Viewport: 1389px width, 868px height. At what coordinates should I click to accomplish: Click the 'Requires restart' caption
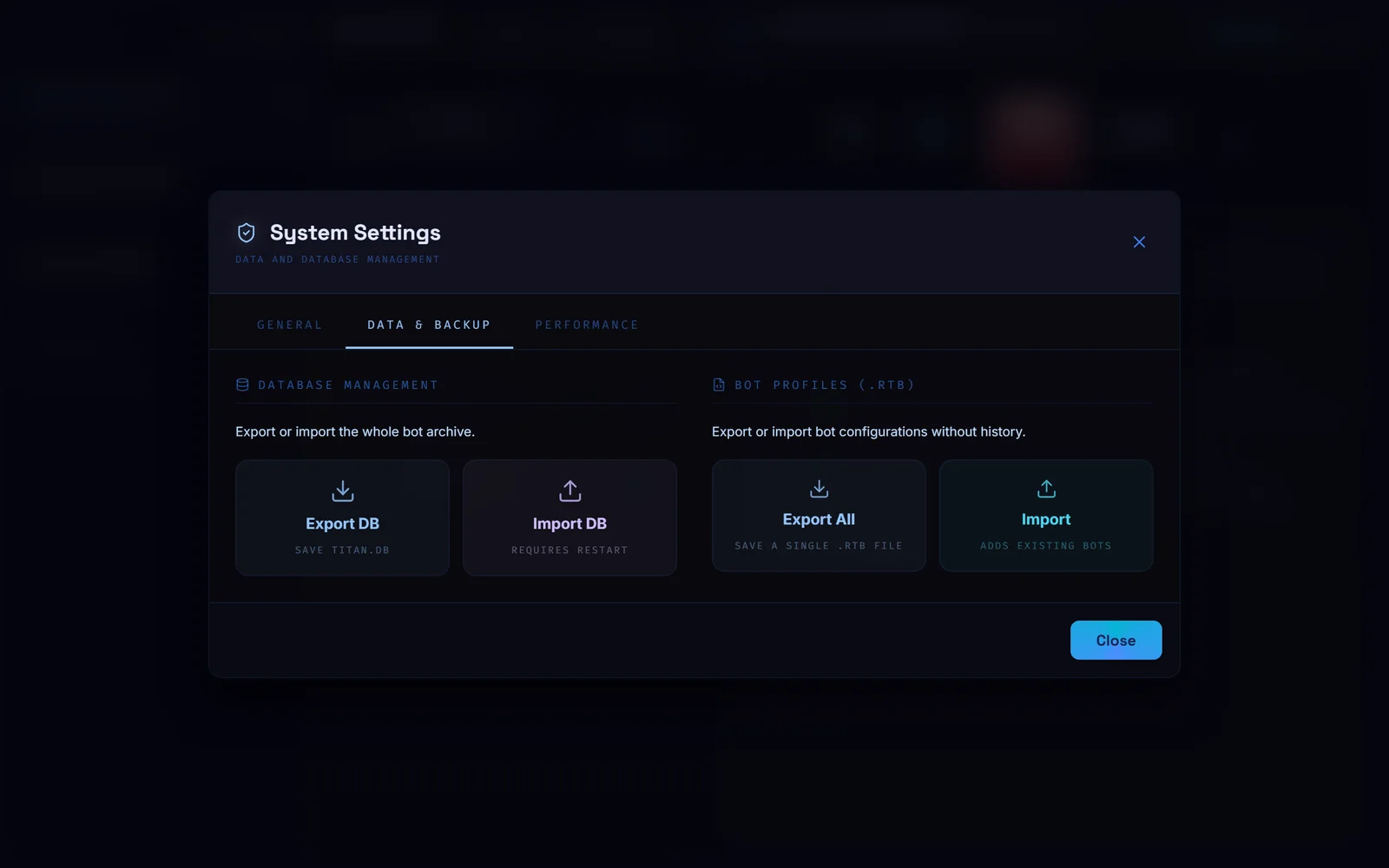[569, 550]
